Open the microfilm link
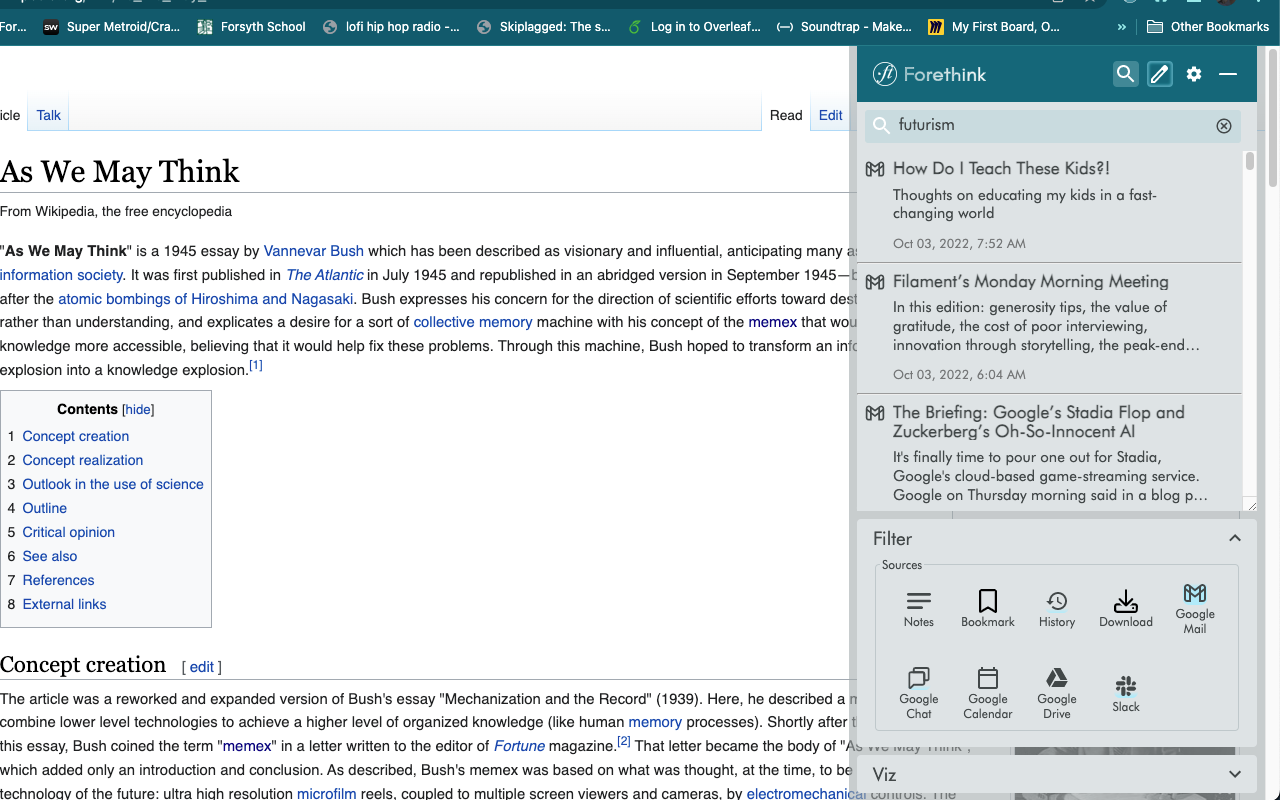 tap(327, 794)
